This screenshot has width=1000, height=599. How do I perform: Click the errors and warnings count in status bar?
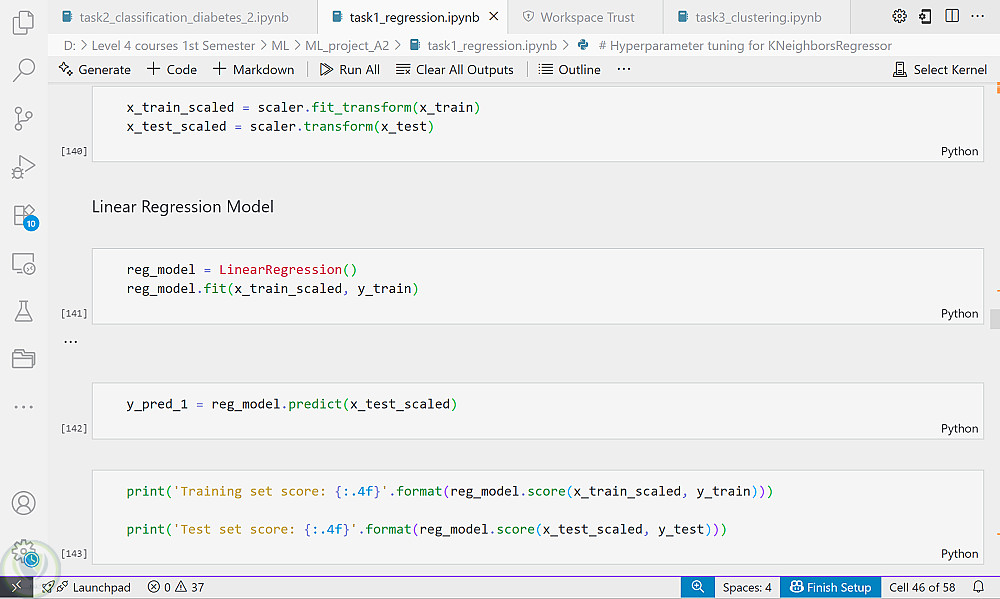[176, 587]
